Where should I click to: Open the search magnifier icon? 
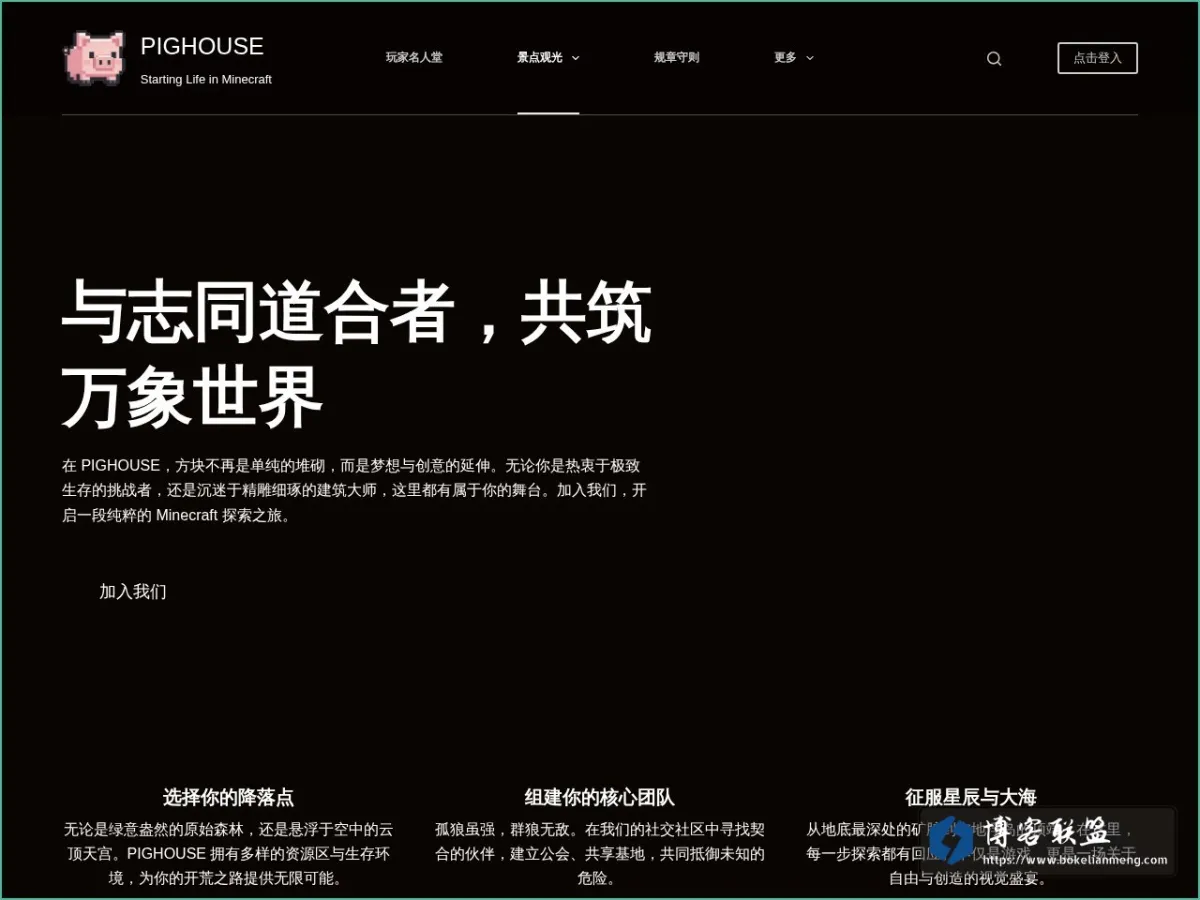click(x=994, y=58)
